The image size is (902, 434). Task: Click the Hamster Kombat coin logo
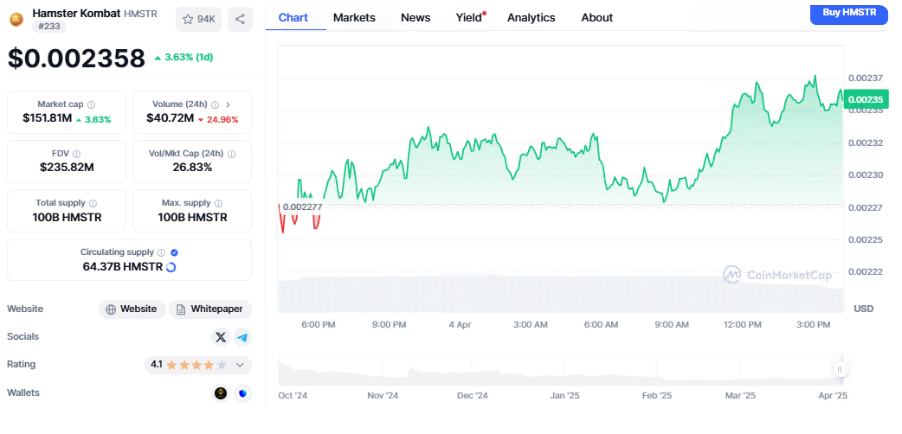click(16, 19)
